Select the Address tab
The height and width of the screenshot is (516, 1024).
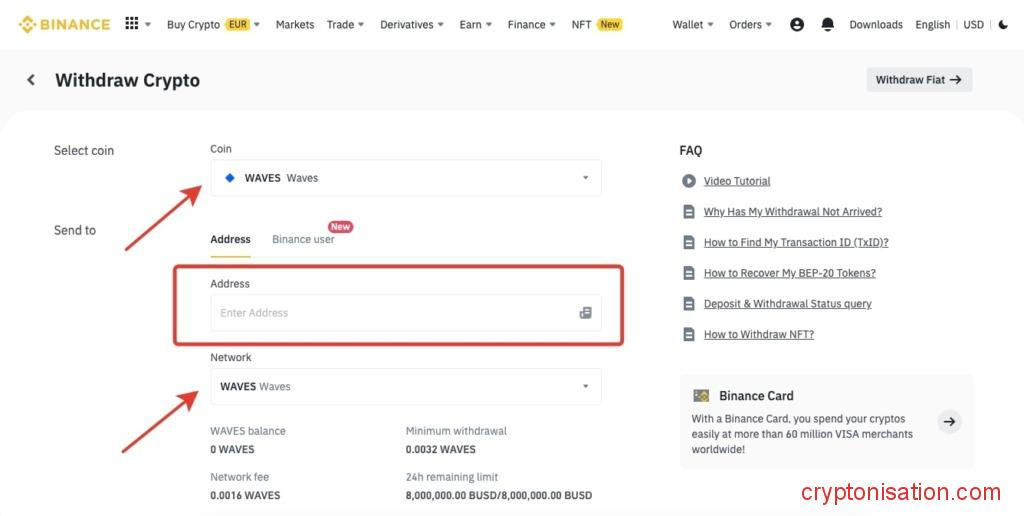tap(230, 239)
